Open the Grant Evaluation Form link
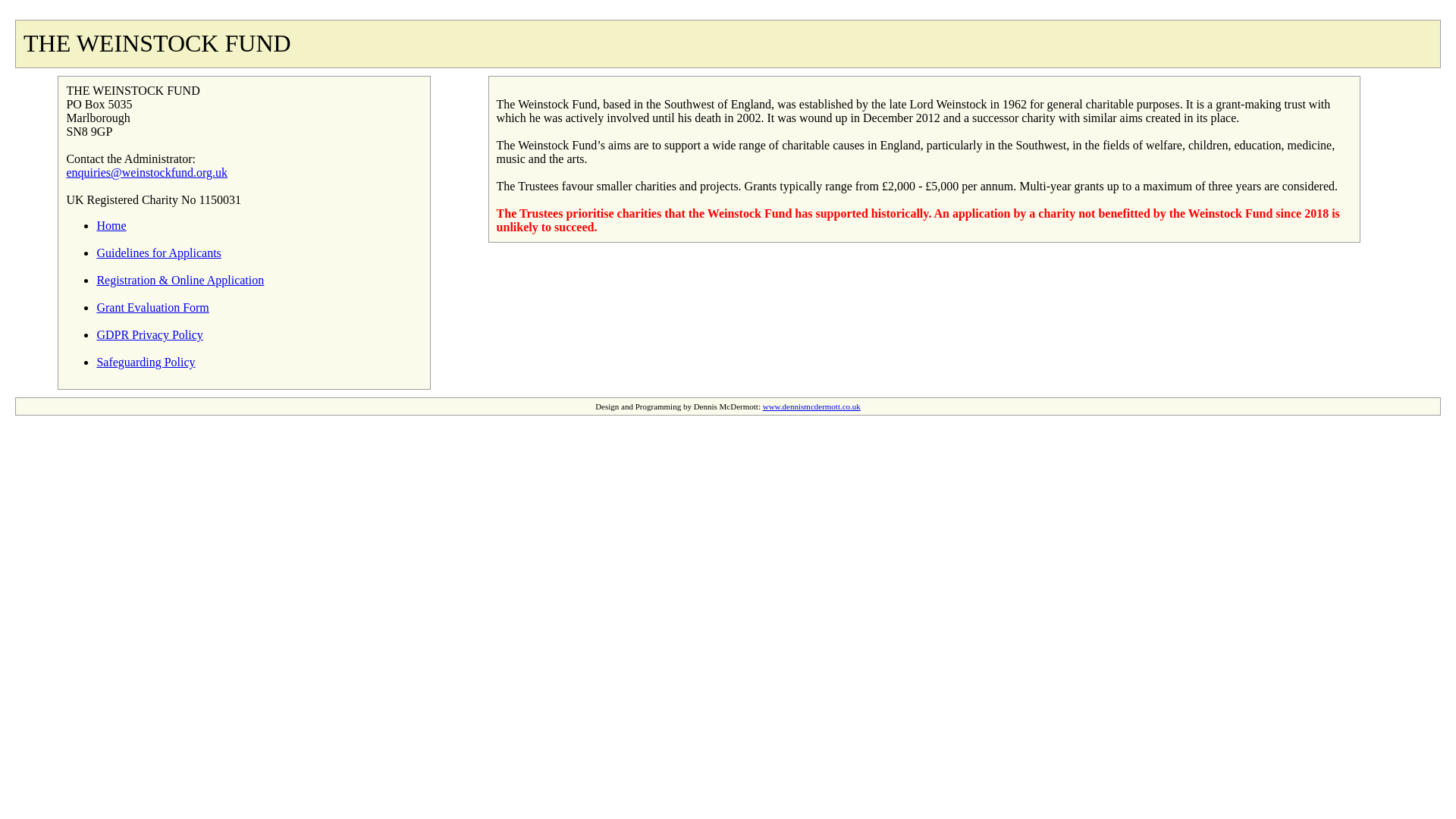Screen dimensions: 1456x819 152,308
